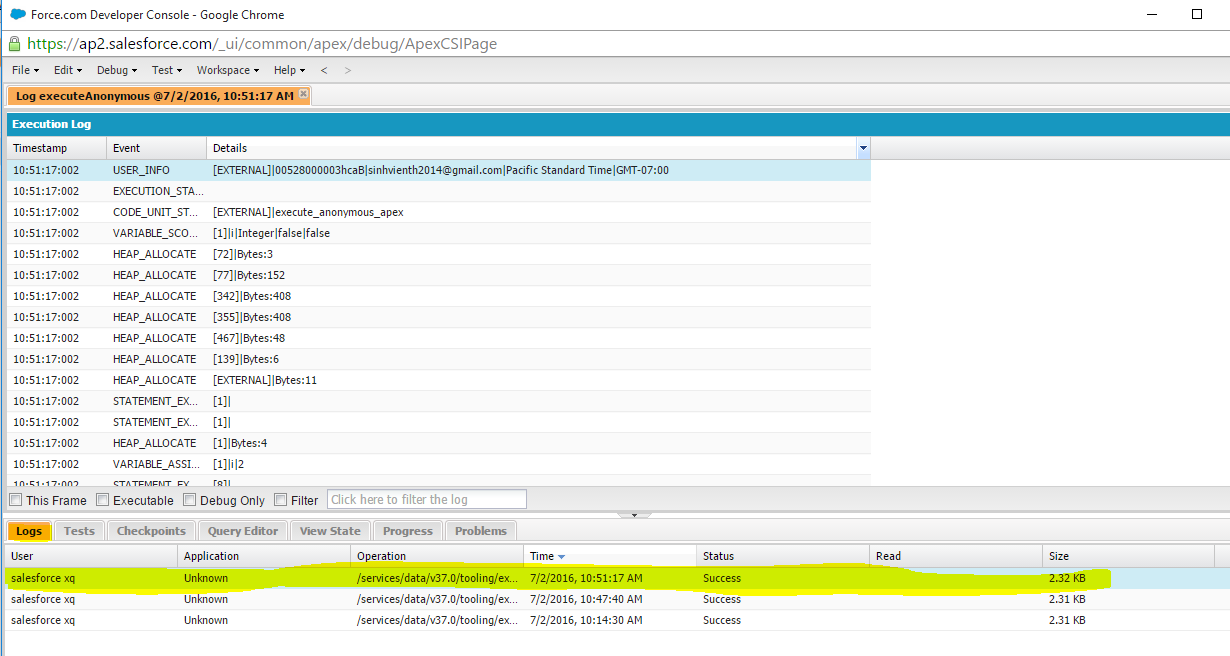This screenshot has height=656, width=1230.
Task: Open the Debug menu
Action: pyautogui.click(x=117, y=70)
